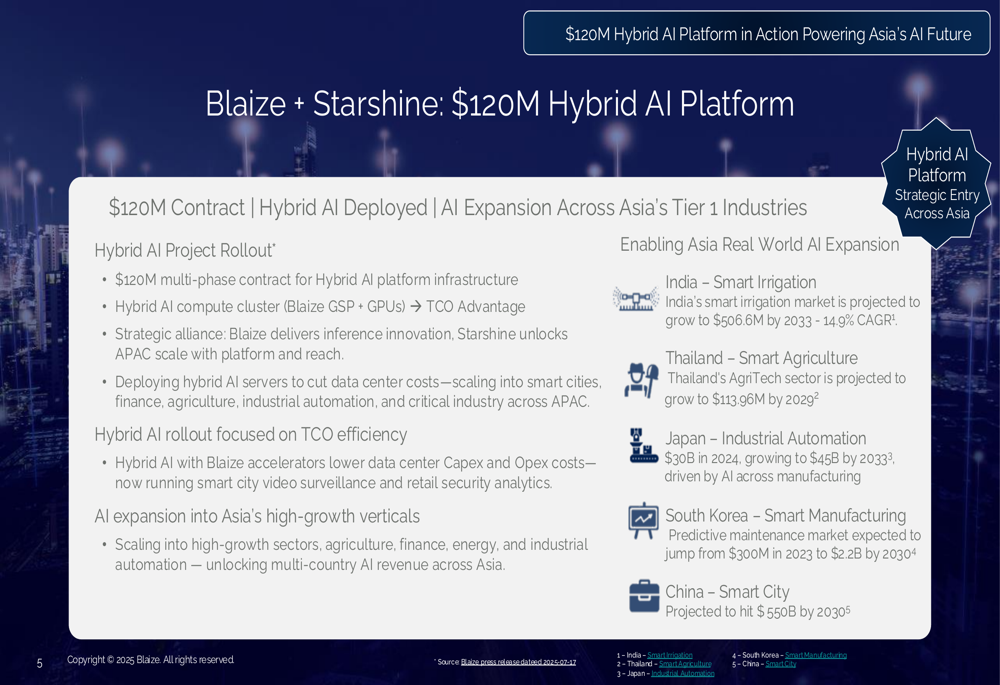Click the "Projected to hit $550B by 2030" text
The height and width of the screenshot is (685, 1000).
click(x=758, y=612)
